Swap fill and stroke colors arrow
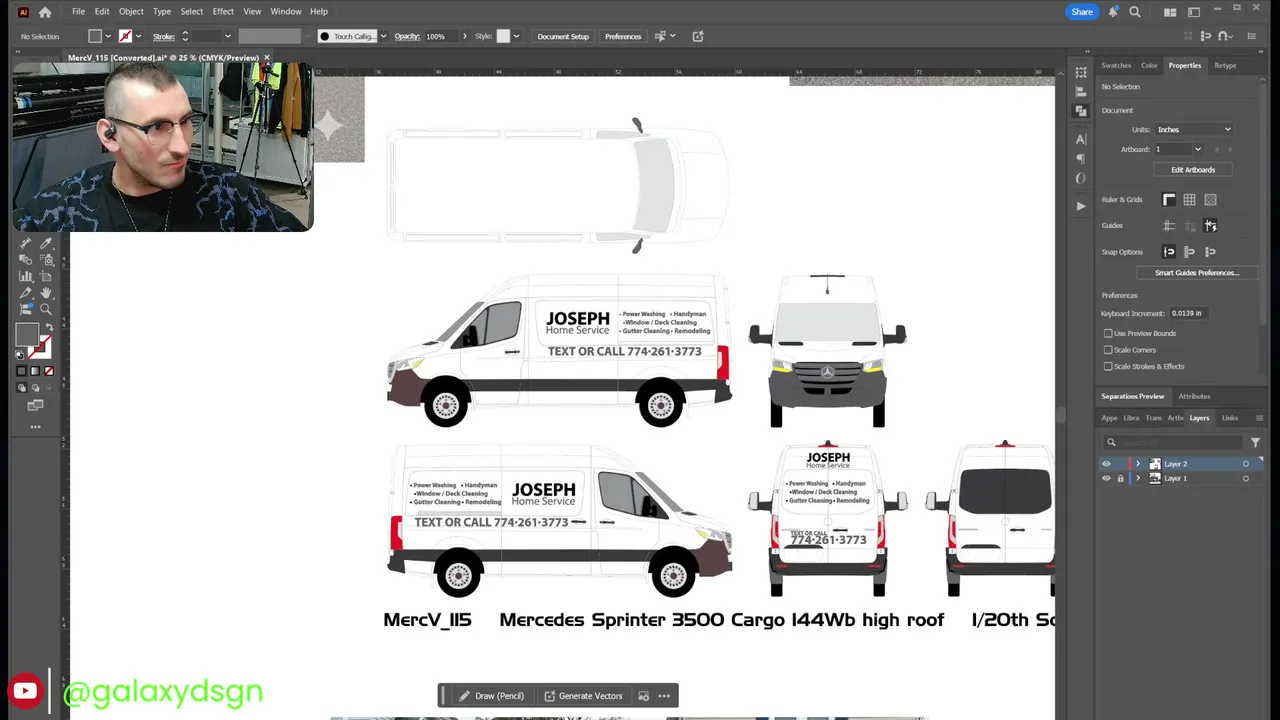Image resolution: width=1280 pixels, height=720 pixels. tap(49, 327)
